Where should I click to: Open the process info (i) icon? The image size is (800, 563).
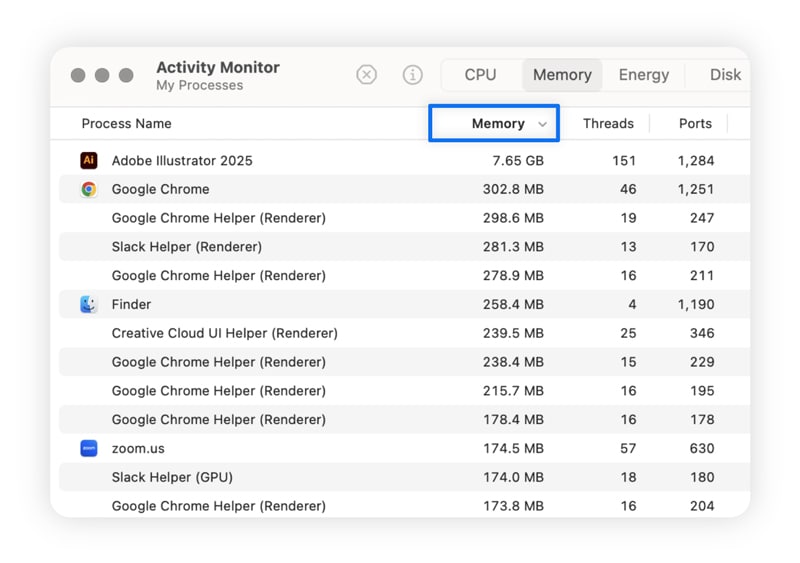tap(412, 75)
